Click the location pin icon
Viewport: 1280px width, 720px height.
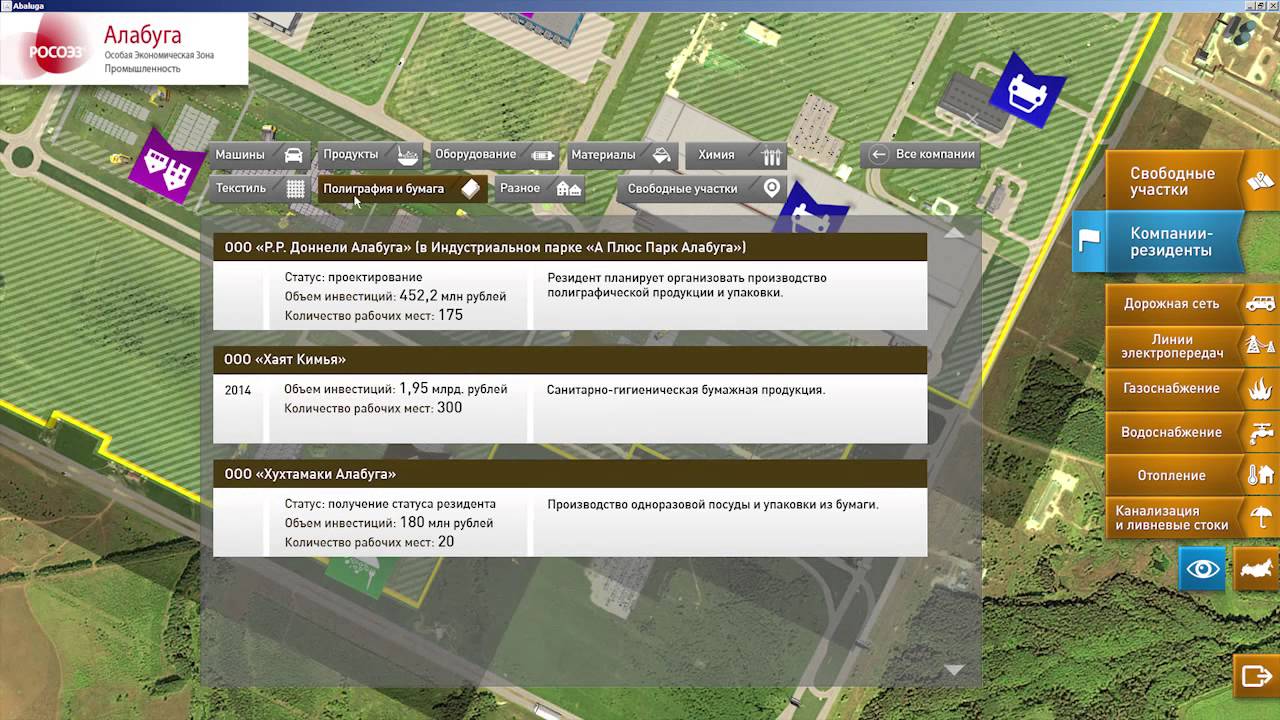(772, 187)
